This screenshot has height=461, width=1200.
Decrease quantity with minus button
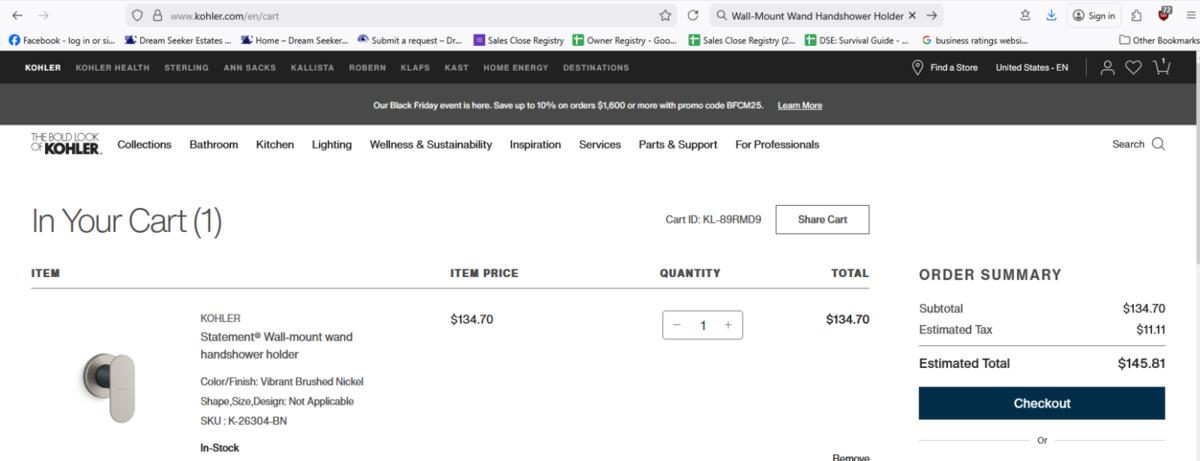coord(677,325)
